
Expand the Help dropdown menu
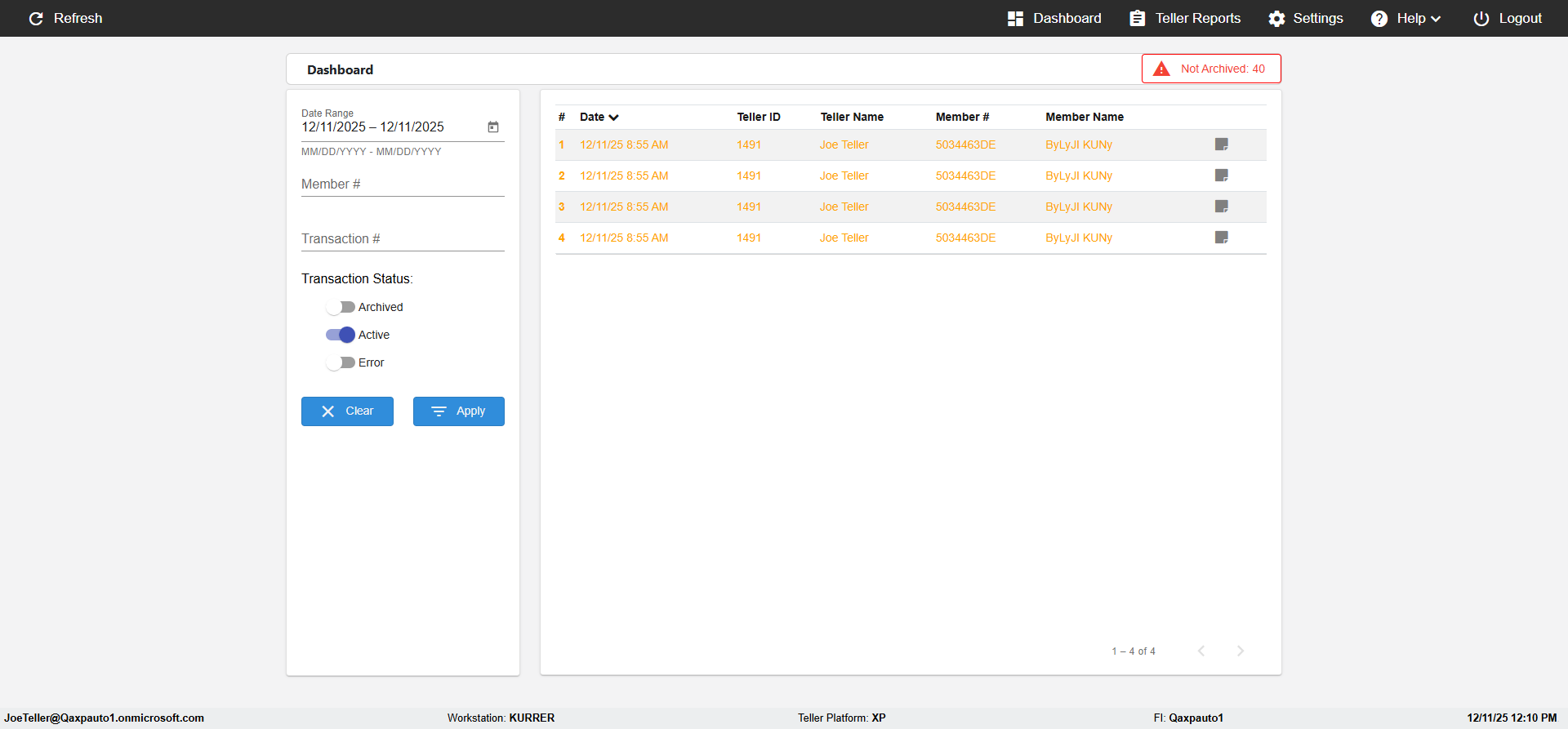pyautogui.click(x=1405, y=18)
